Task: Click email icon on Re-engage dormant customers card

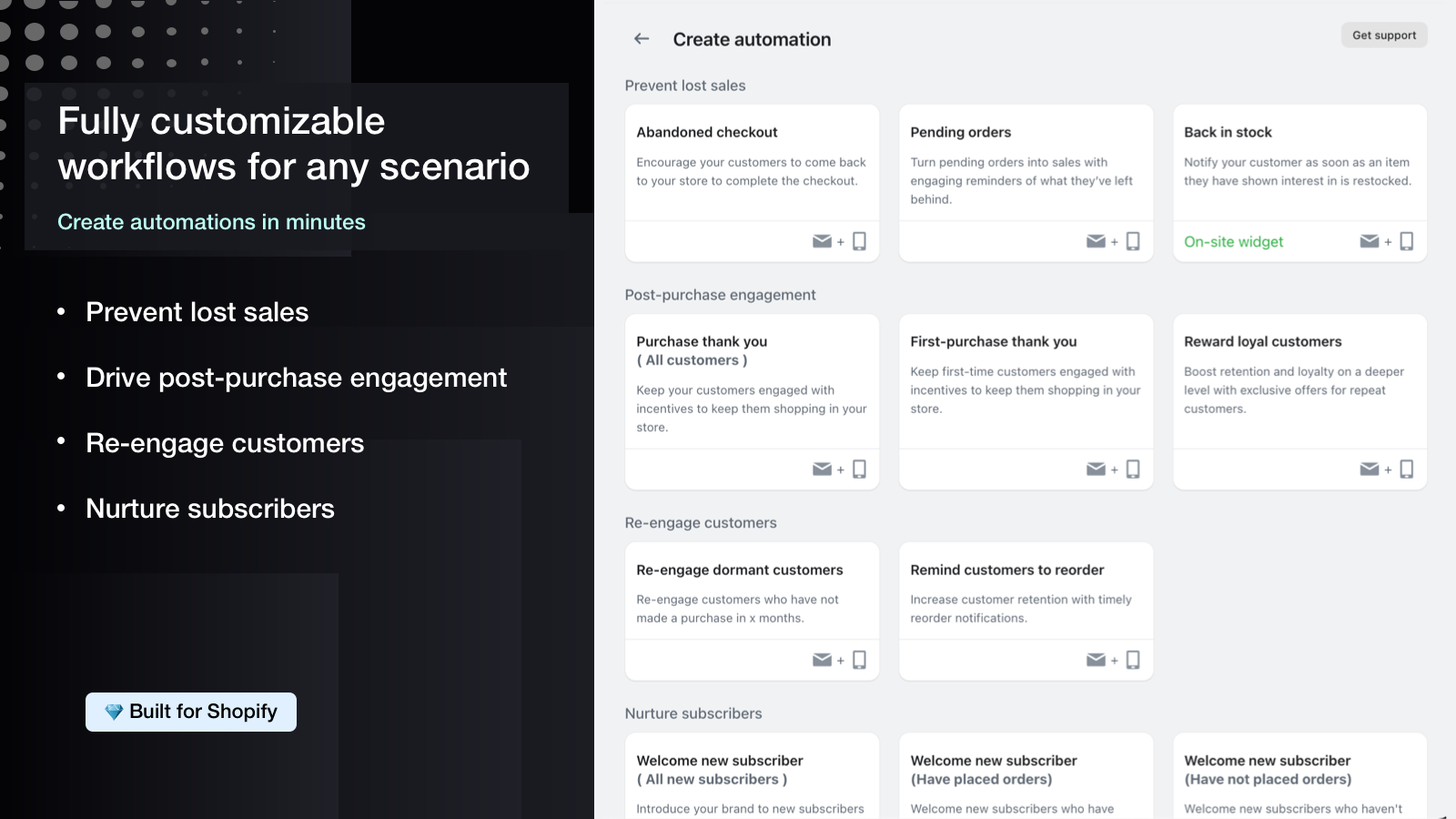Action: tap(822, 660)
